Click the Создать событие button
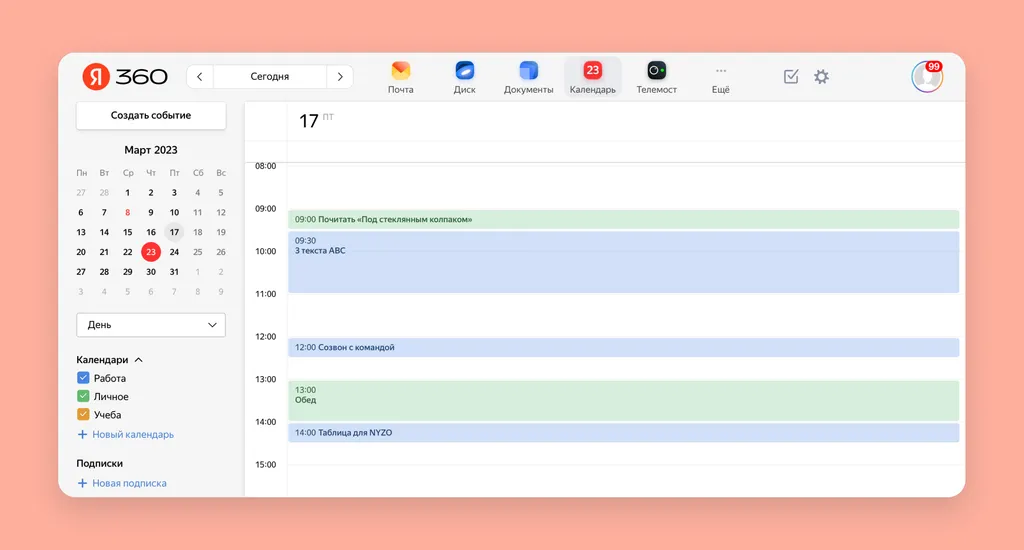 pos(151,115)
